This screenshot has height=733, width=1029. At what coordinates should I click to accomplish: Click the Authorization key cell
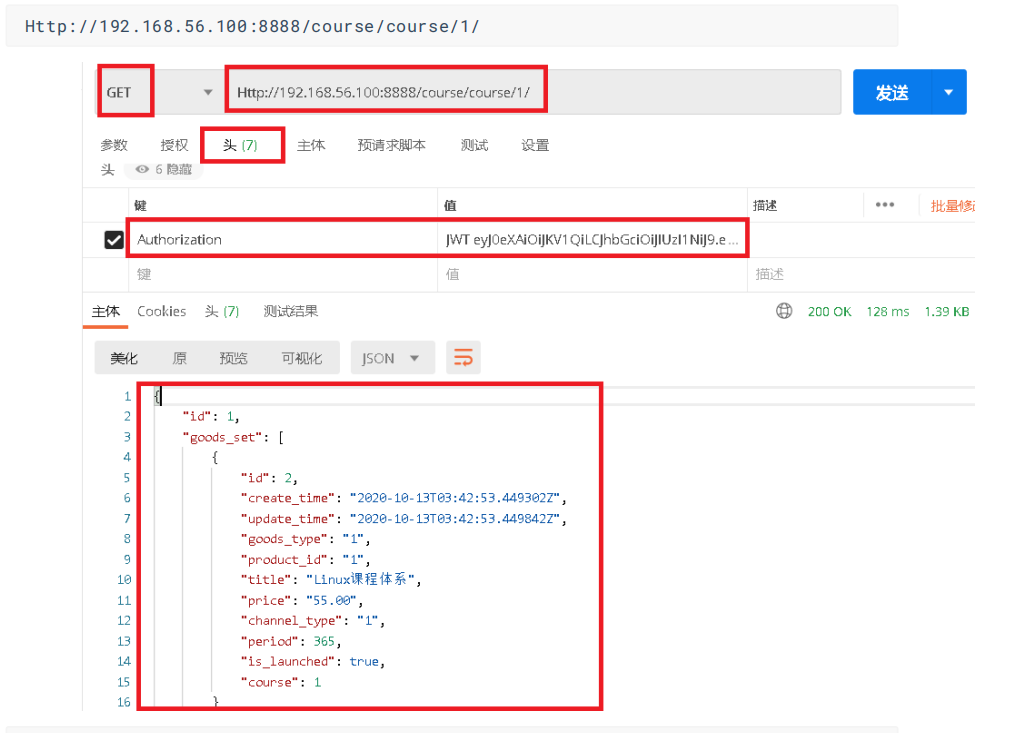click(x=283, y=240)
